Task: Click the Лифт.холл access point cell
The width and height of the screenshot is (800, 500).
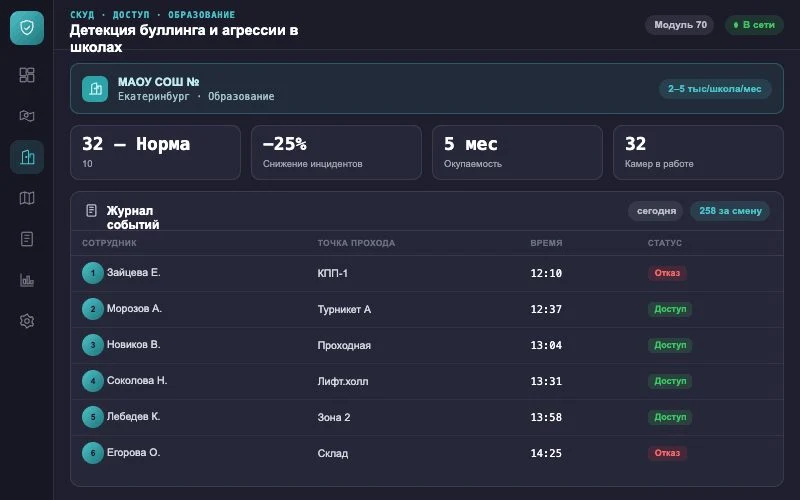Action: pos(343,381)
